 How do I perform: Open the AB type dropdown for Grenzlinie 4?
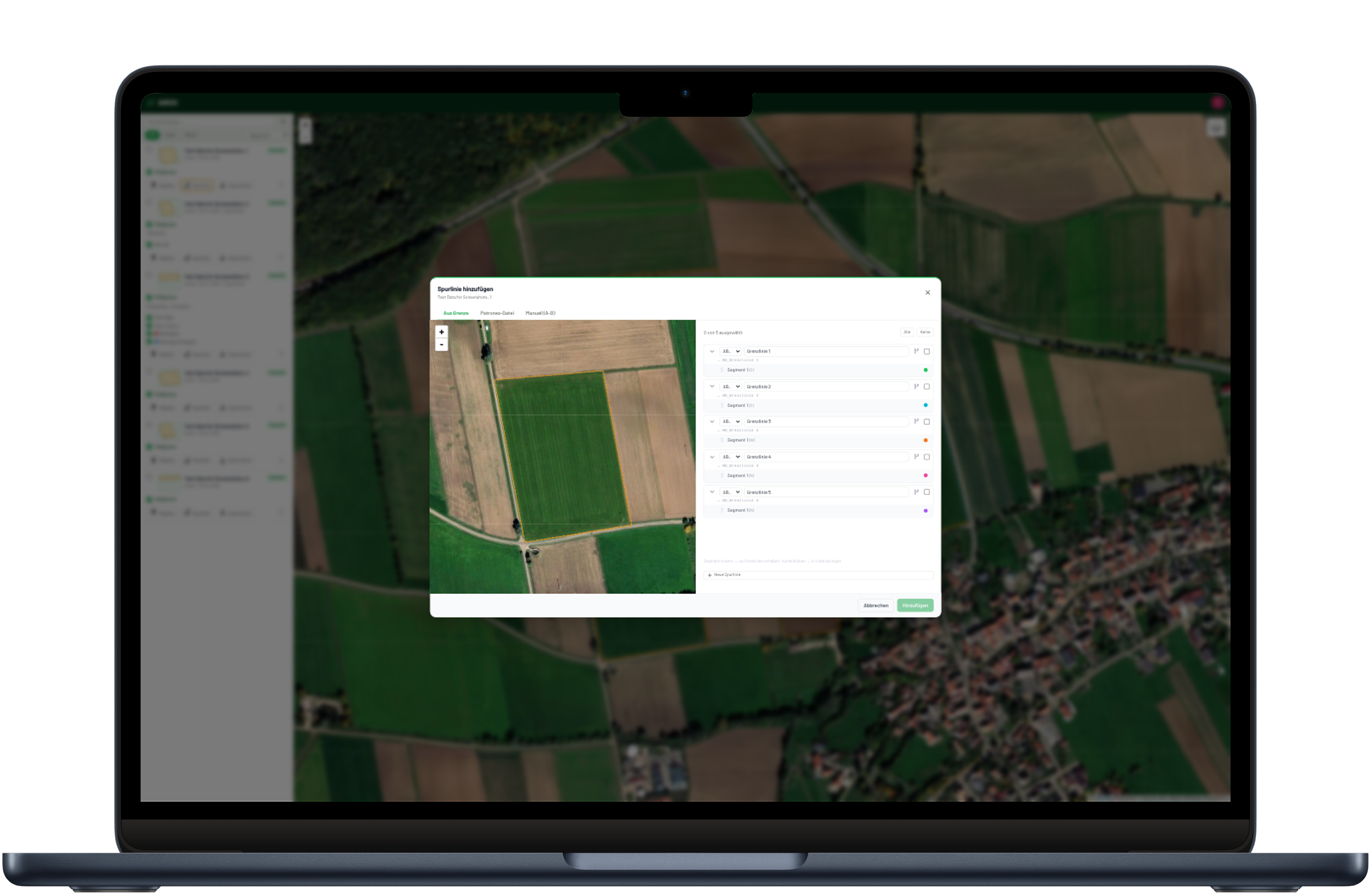pos(730,457)
